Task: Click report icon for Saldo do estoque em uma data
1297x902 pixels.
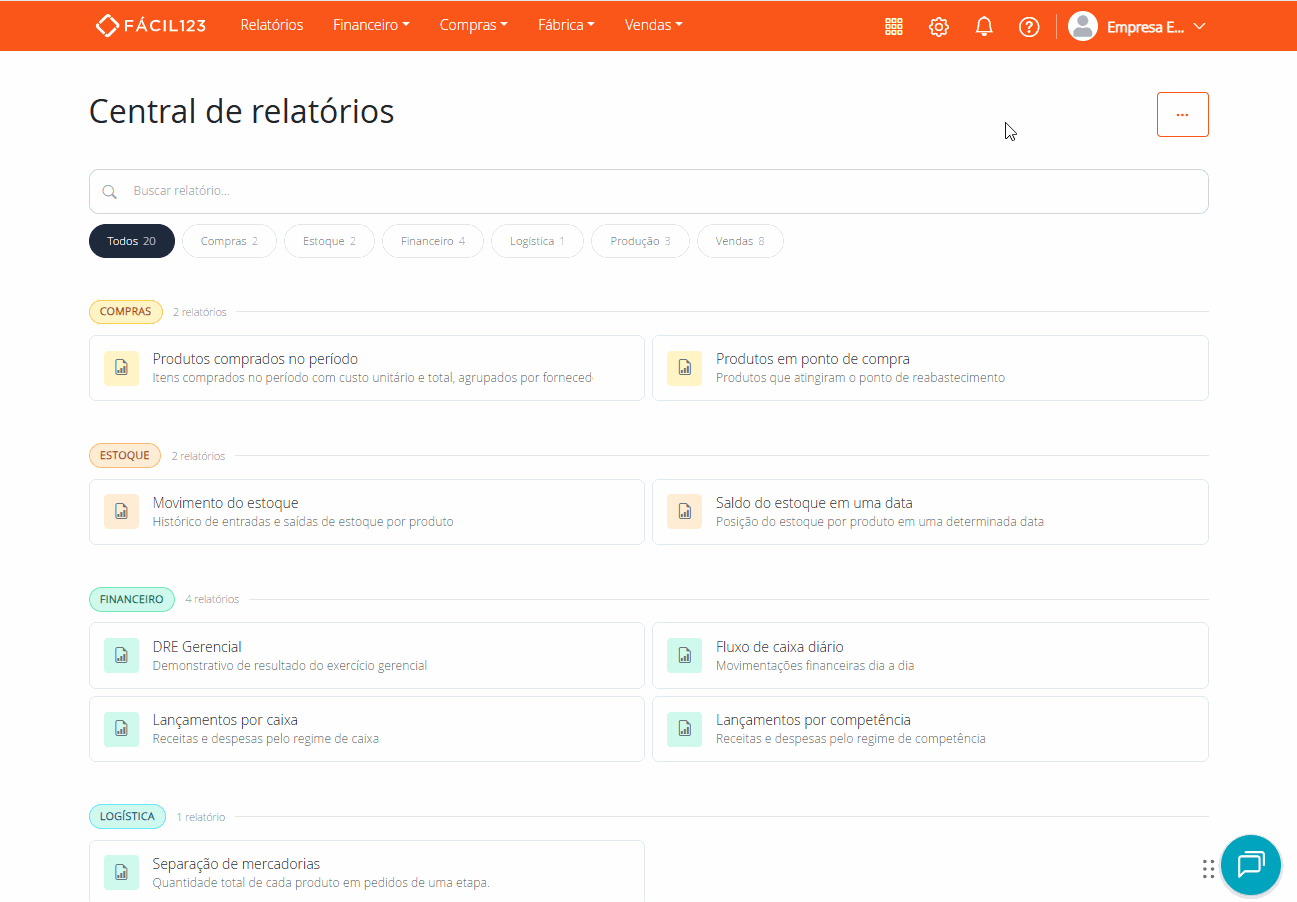Action: 685,512
